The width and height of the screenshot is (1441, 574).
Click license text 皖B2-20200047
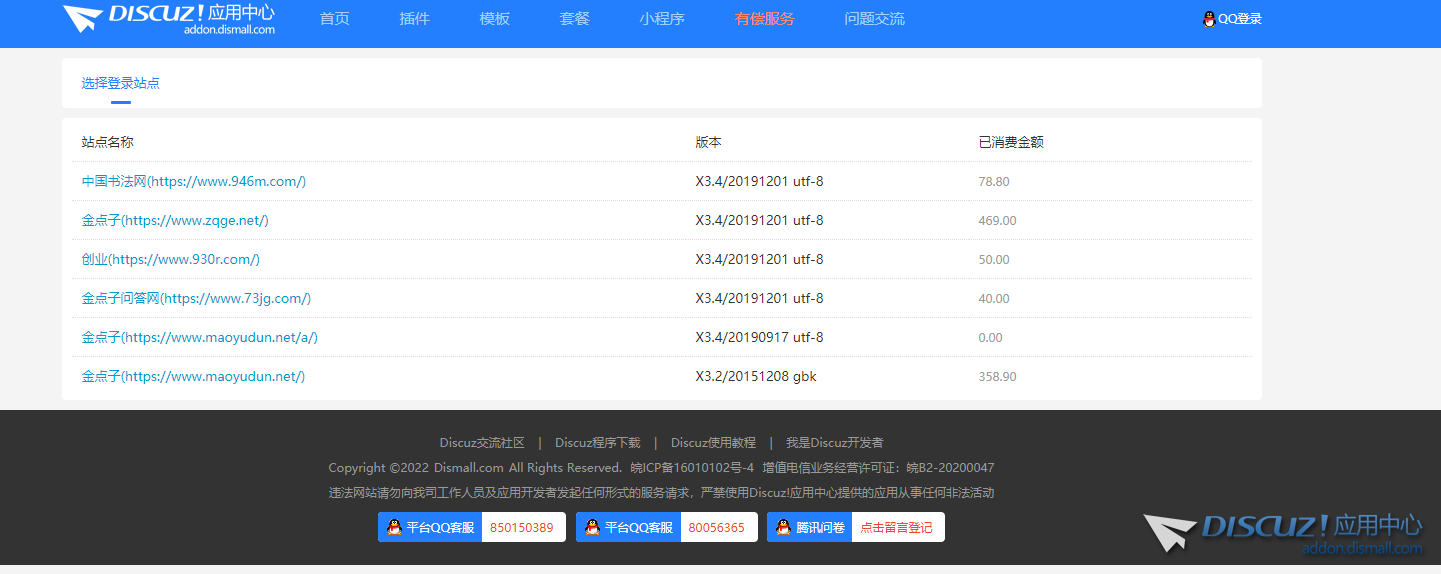(950, 468)
